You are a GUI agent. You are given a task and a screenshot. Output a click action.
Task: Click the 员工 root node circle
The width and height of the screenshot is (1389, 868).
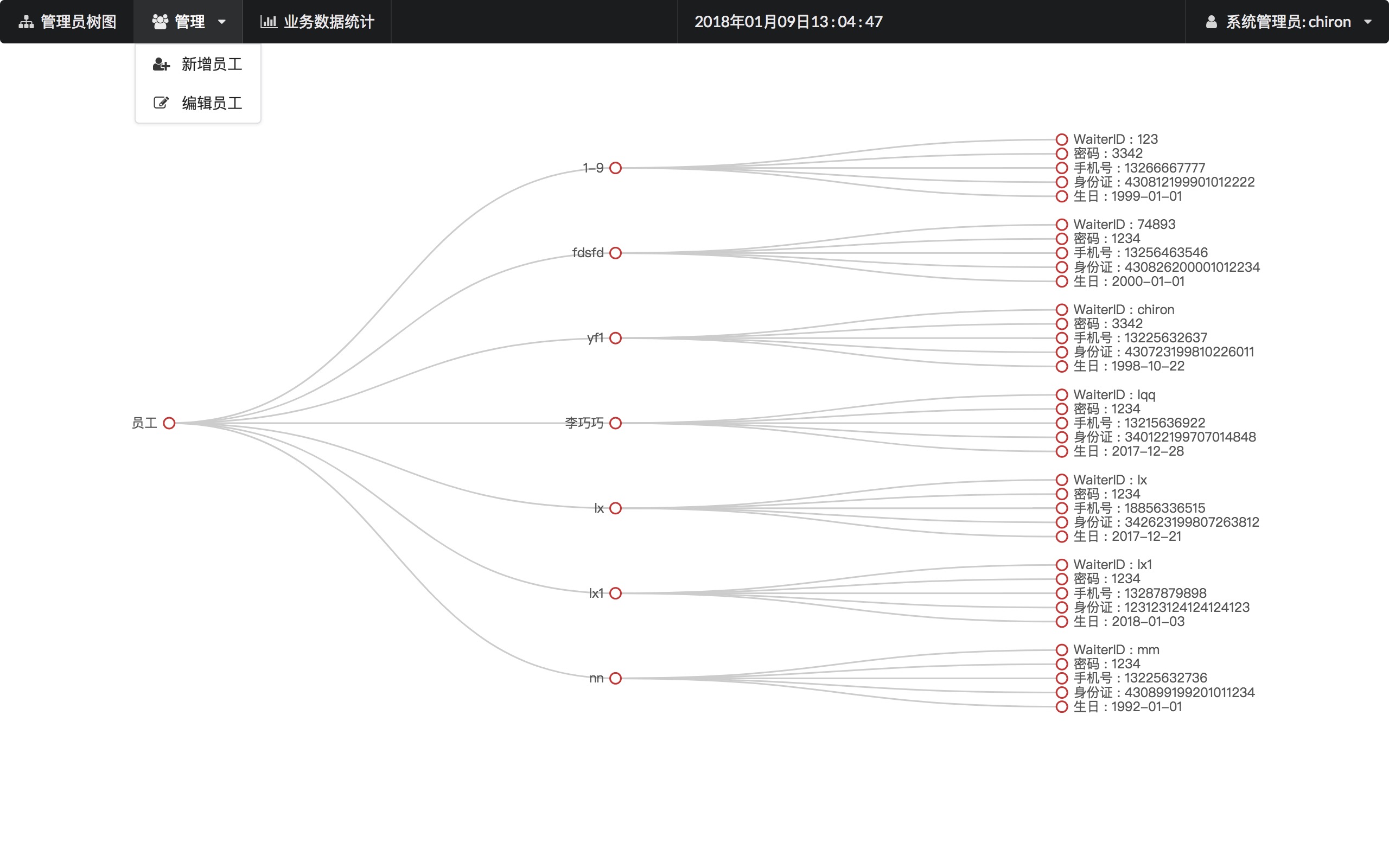169,423
